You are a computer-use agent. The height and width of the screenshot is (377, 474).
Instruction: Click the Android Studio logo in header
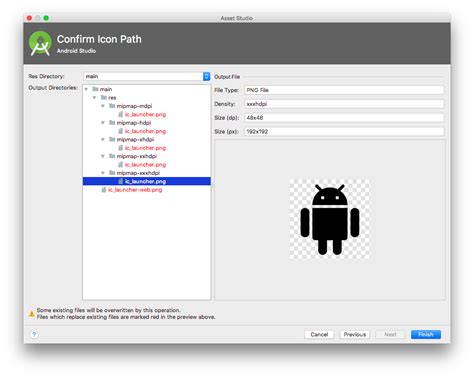pos(40,43)
